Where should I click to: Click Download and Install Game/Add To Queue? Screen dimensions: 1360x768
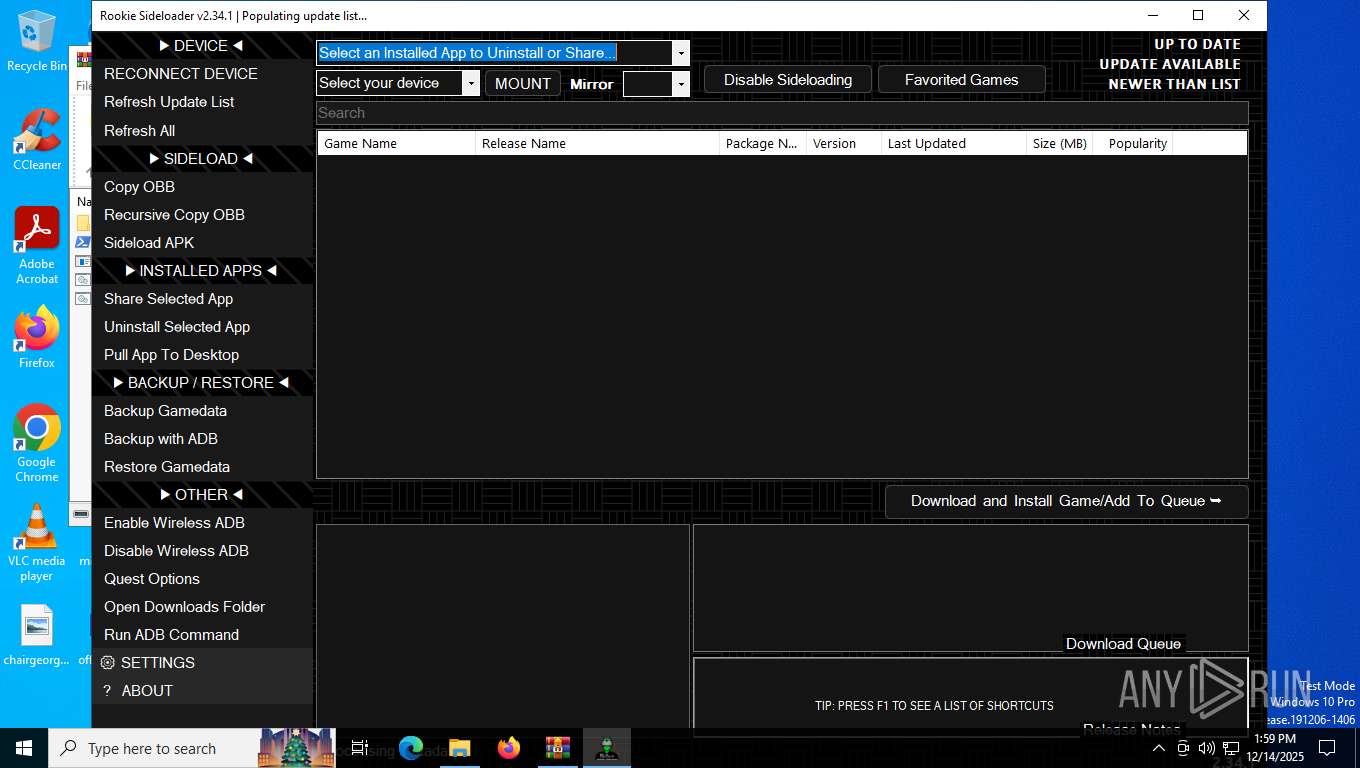[x=1066, y=501]
